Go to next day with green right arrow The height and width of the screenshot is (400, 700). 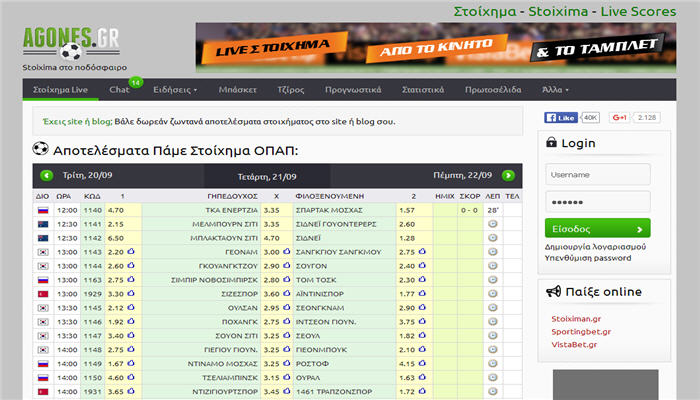point(508,175)
